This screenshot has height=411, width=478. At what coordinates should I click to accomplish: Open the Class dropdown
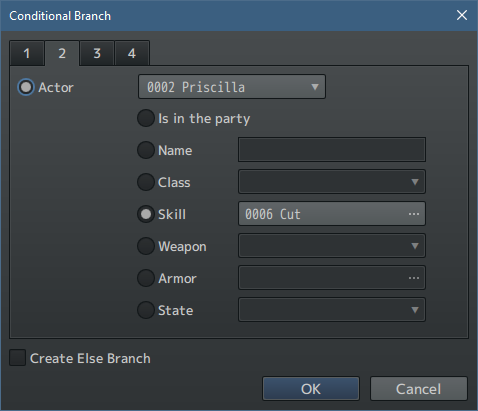pyautogui.click(x=332, y=182)
